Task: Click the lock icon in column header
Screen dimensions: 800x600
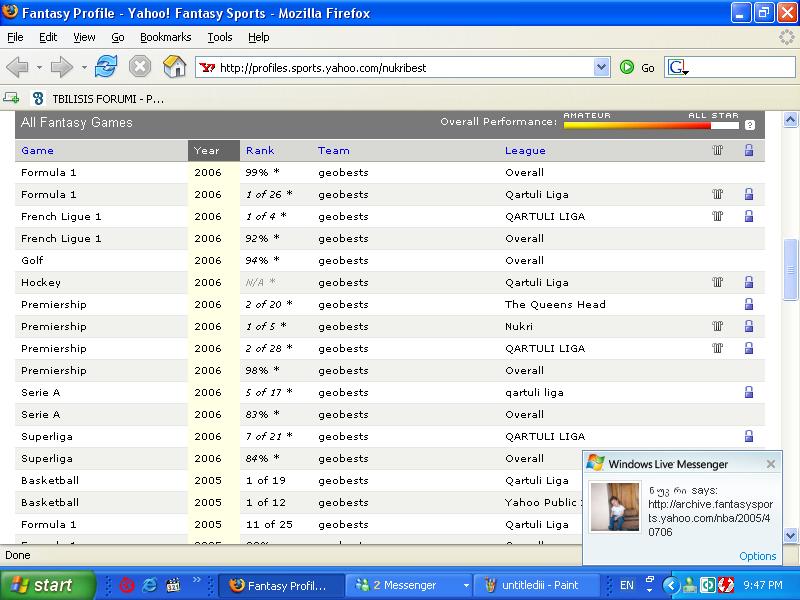Action: click(749, 150)
